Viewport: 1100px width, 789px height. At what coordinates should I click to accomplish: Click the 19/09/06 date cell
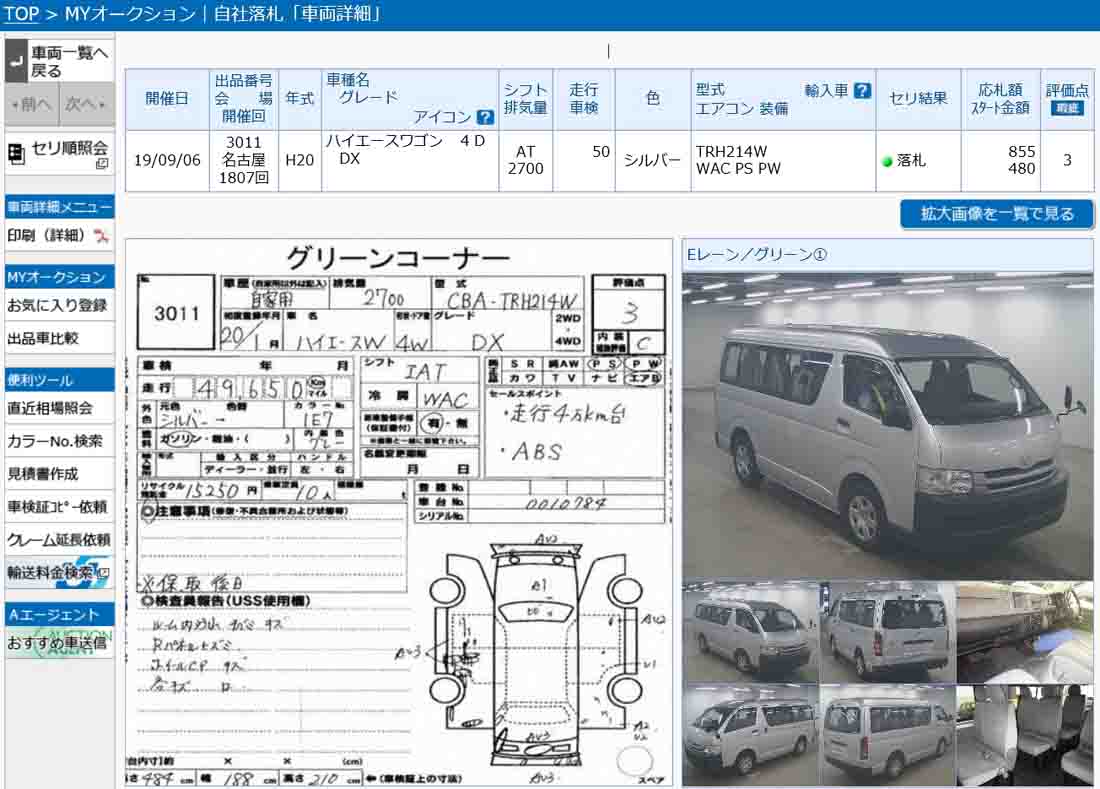[x=167, y=161]
